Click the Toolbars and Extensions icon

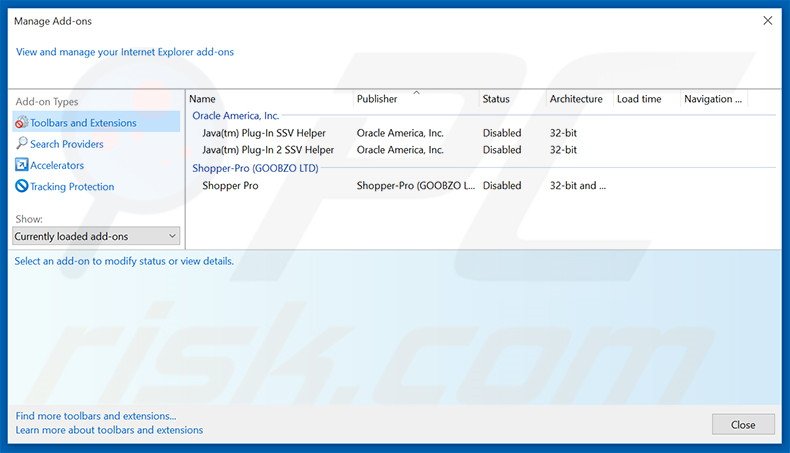tap(21, 122)
